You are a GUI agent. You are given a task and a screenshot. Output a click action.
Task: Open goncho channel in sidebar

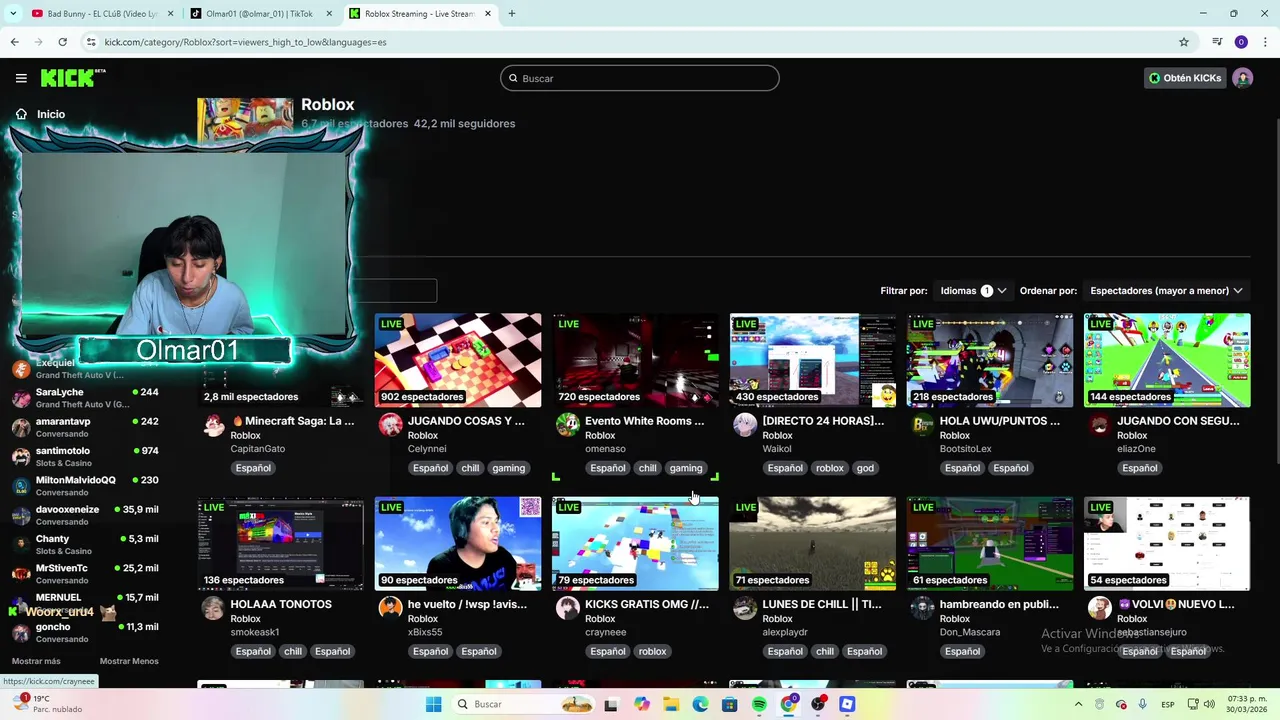click(x=86, y=632)
